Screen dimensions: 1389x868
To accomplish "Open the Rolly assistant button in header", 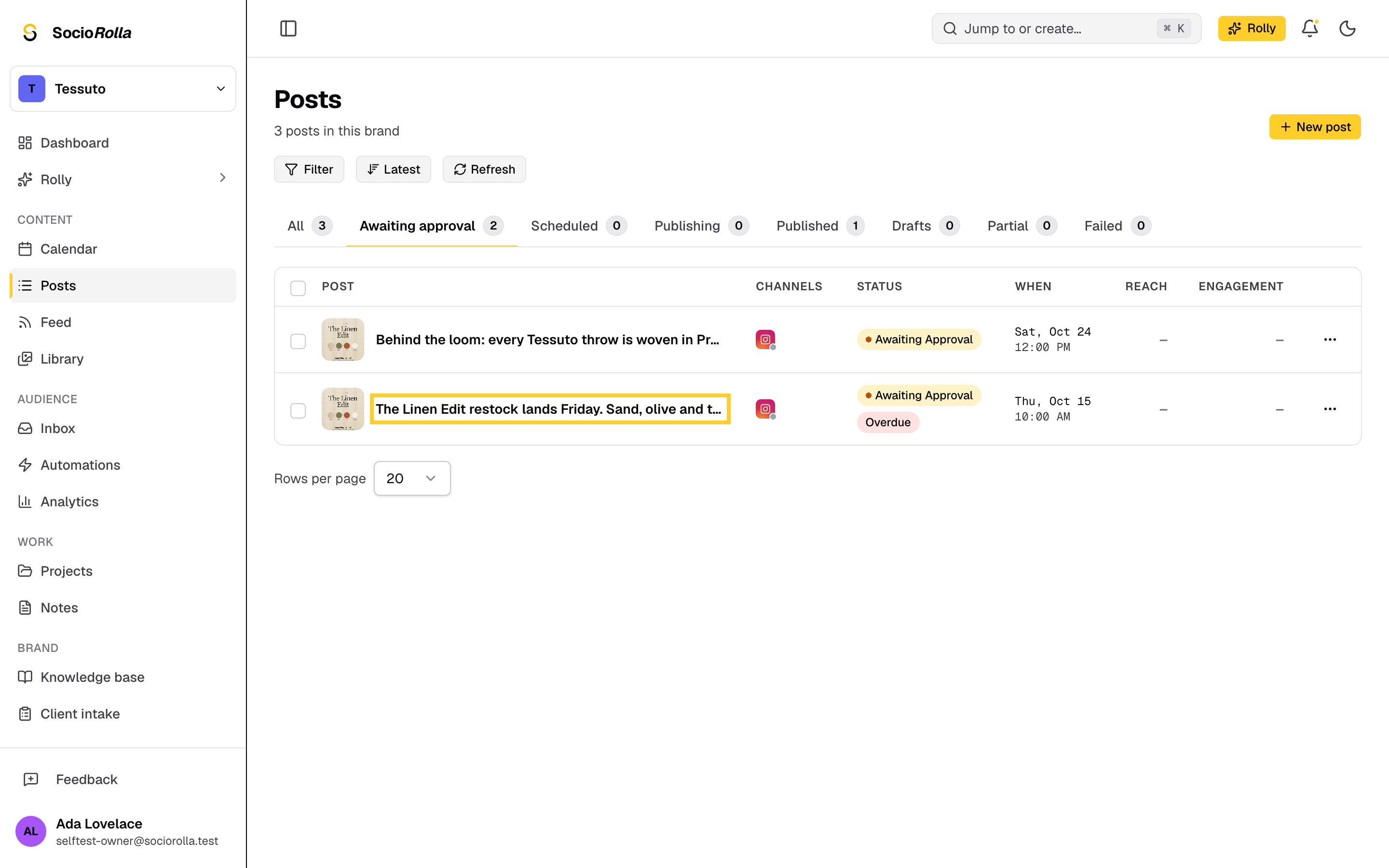I will pos(1251,28).
